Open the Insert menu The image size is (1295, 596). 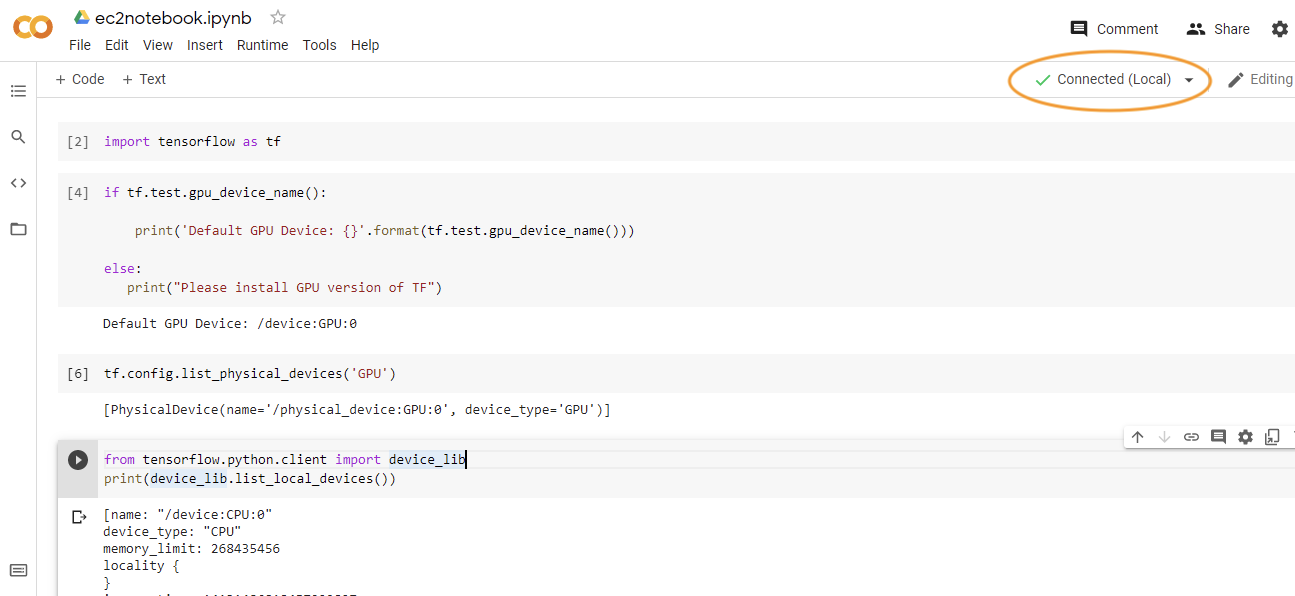click(x=205, y=45)
